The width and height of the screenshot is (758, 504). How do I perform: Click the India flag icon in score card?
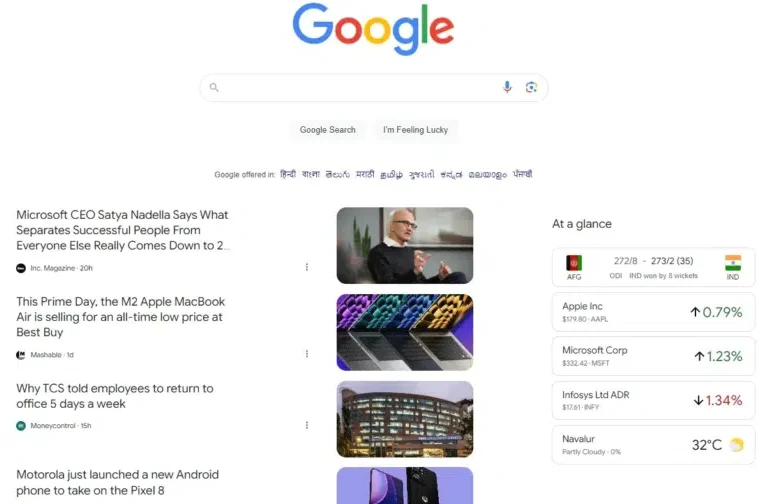click(x=733, y=263)
